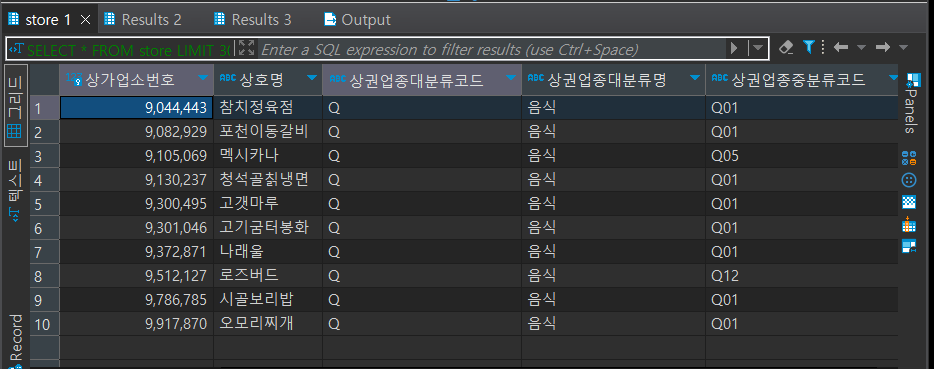Image resolution: width=934 pixels, height=369 pixels.
Task: Open 상가업소번호 column sort dropdown
Action: [x=203, y=78]
